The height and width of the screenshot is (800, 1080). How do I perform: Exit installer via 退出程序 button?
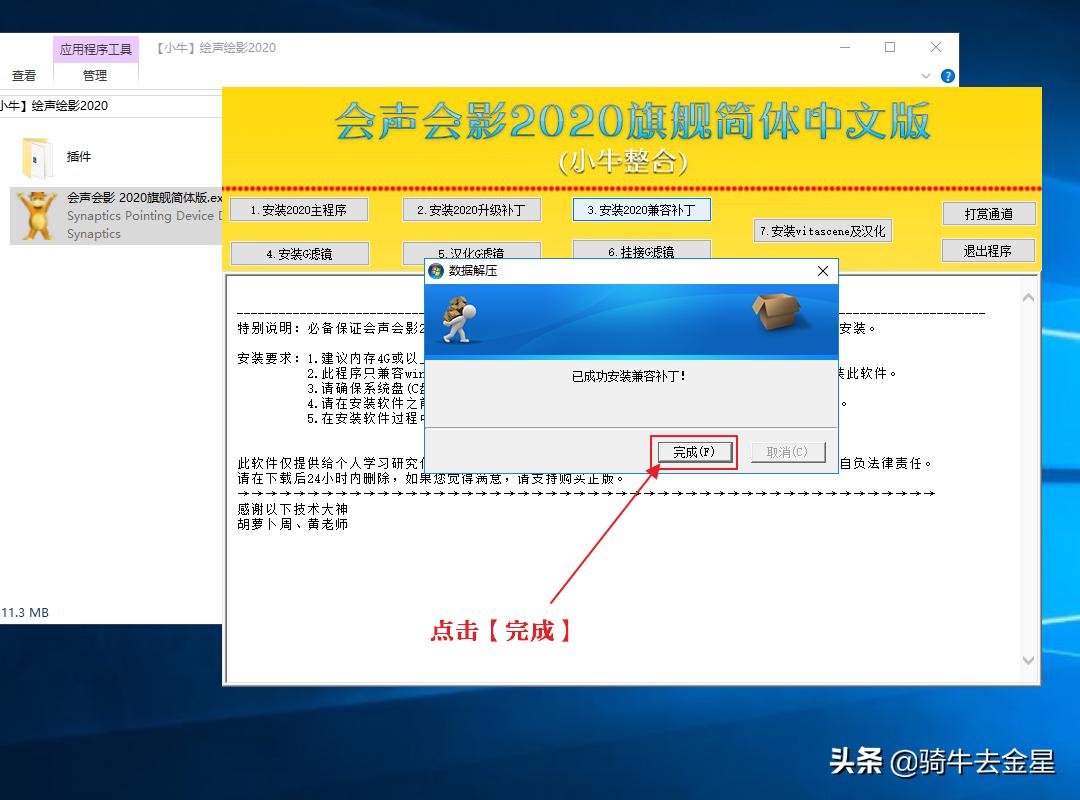989,250
